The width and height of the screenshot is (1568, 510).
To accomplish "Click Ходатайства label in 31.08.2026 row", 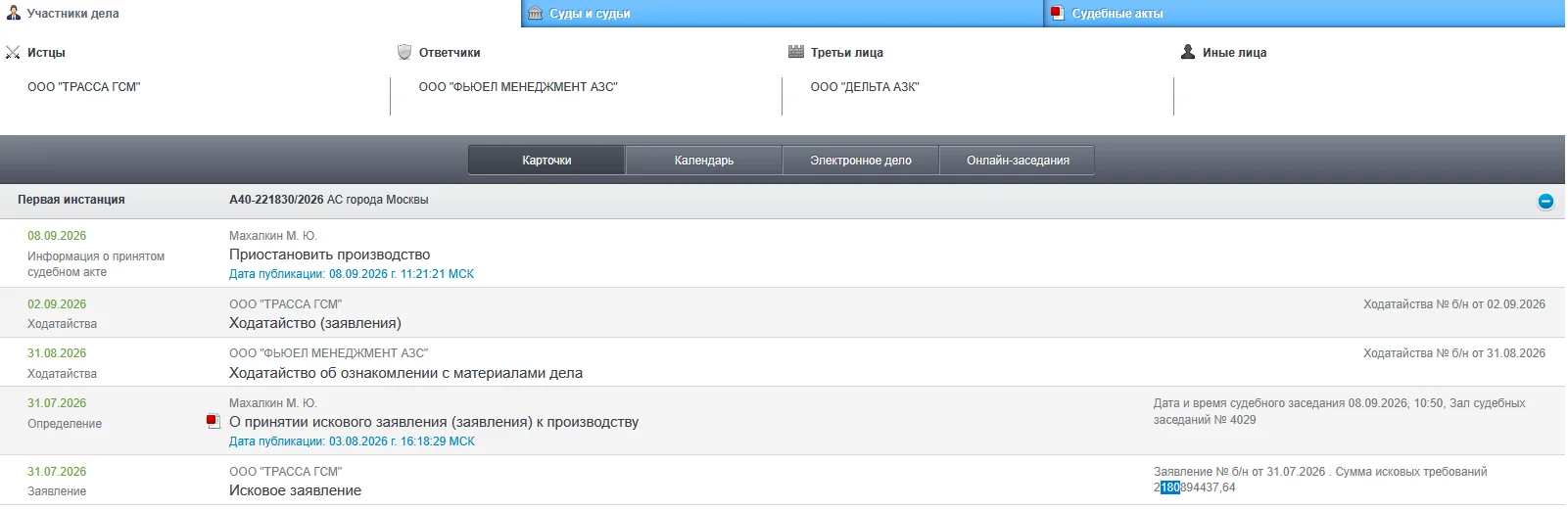I will (62, 374).
